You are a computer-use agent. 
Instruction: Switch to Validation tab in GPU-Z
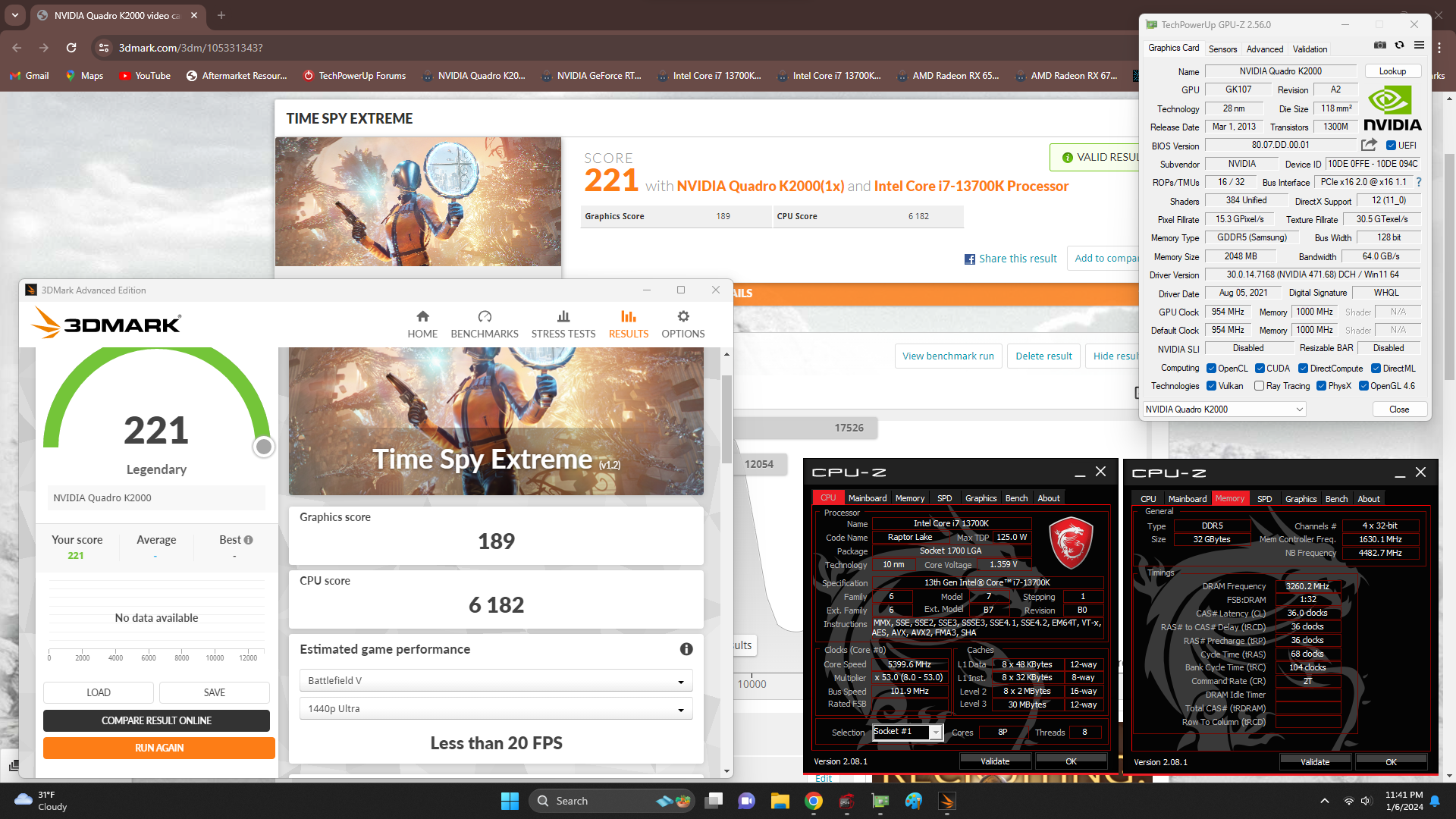(1310, 49)
